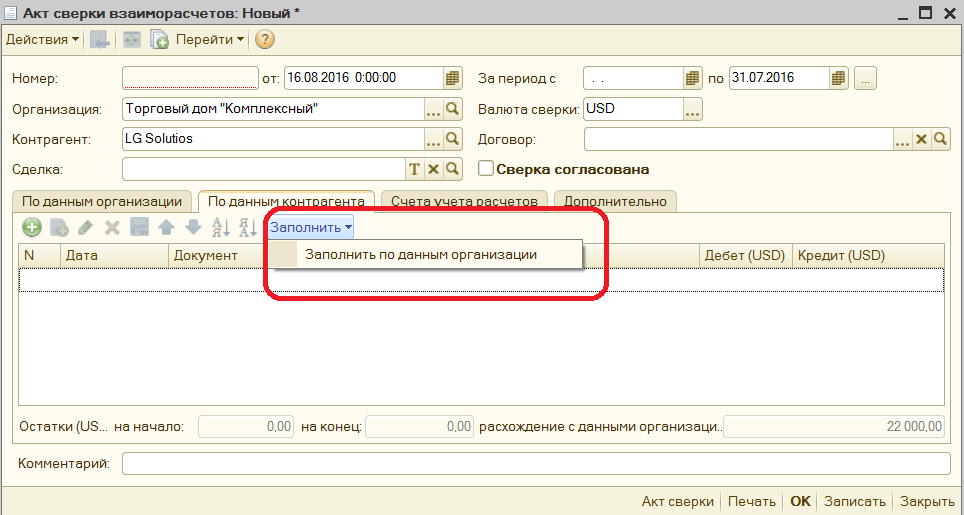Click the create-based-on document icon

coord(159,40)
